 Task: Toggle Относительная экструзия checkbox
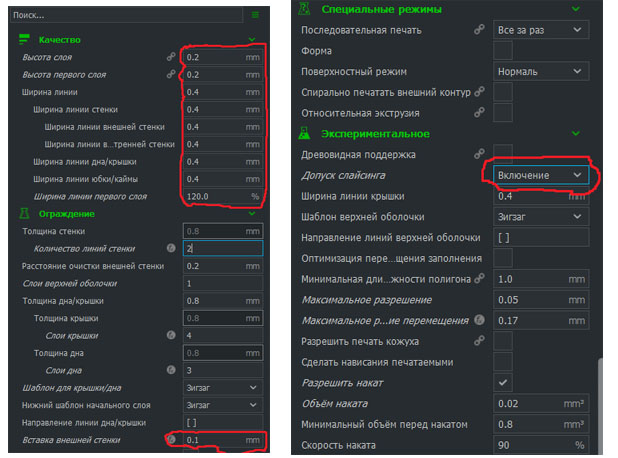tap(503, 113)
